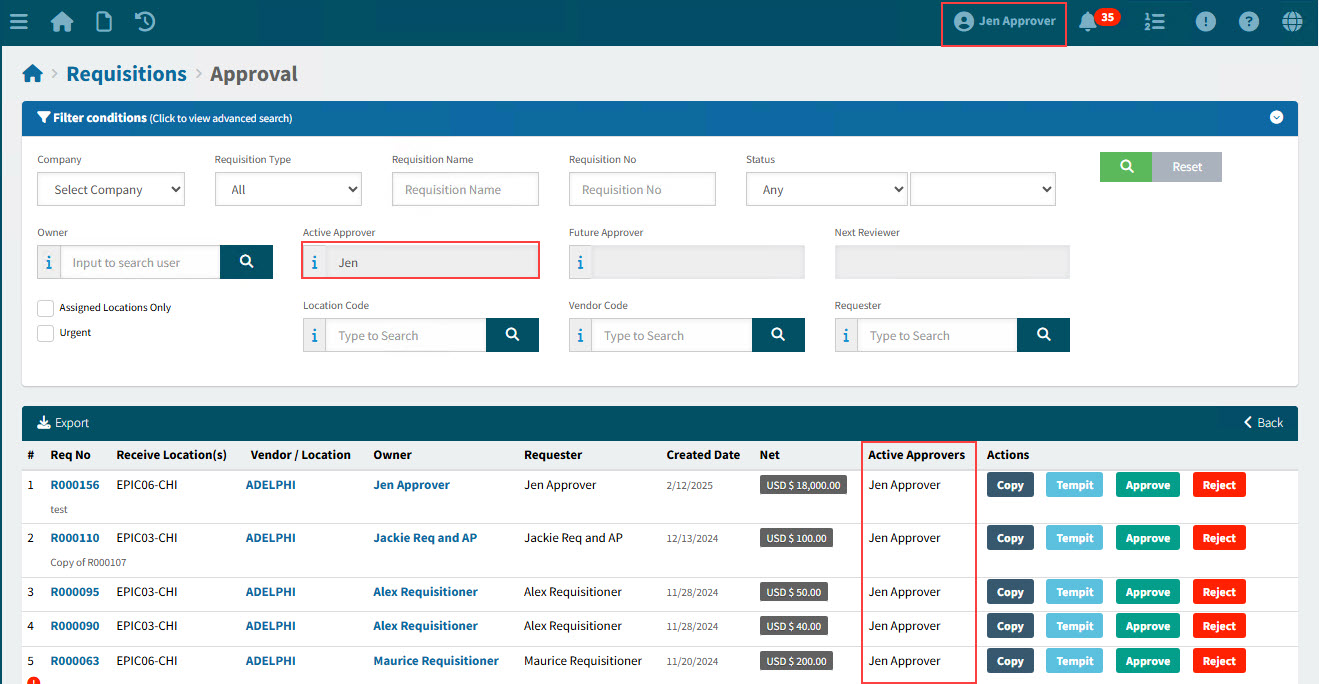Open the hamburger navigation menu
The width and height of the screenshot is (1319, 684).
point(18,21)
